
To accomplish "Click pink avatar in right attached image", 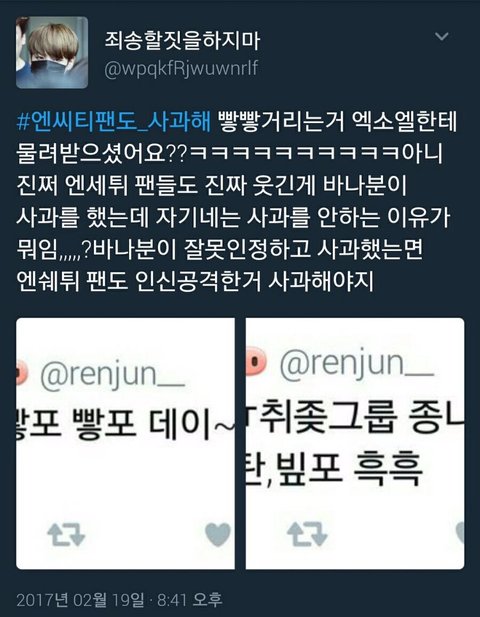I will pyautogui.click(x=256, y=361).
